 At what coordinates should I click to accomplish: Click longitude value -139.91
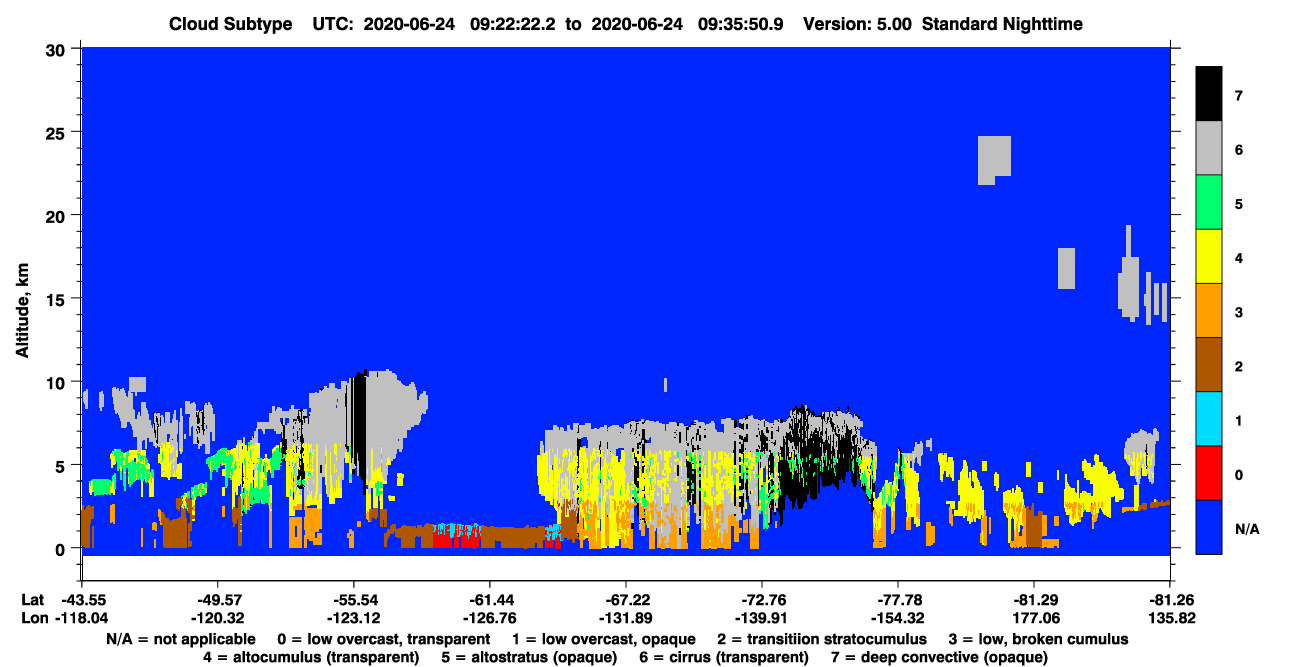pos(761,617)
